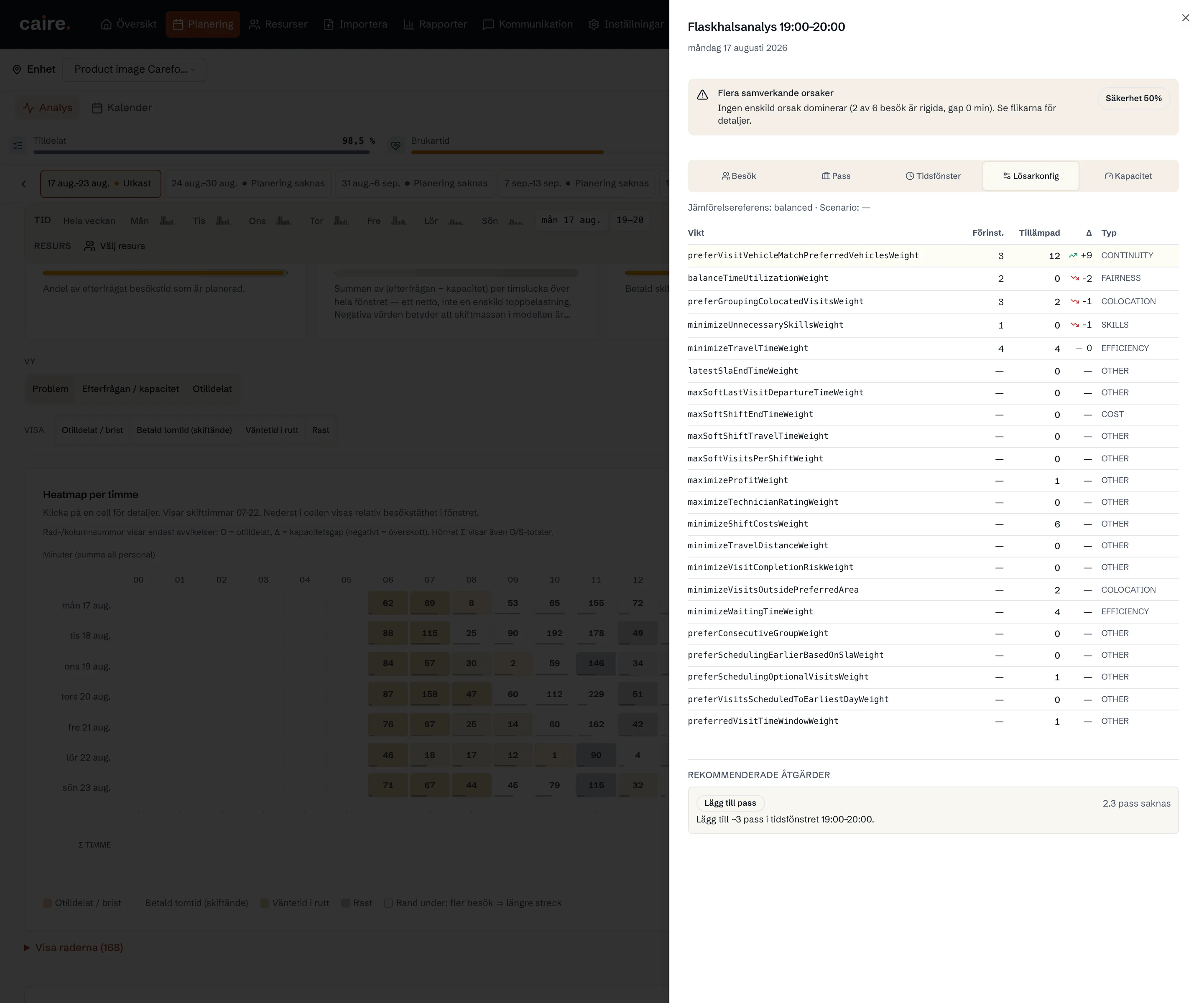Screen dimensions: 1204x1003
Task: Expand Visa raderna (168)
Action: [74, 947]
